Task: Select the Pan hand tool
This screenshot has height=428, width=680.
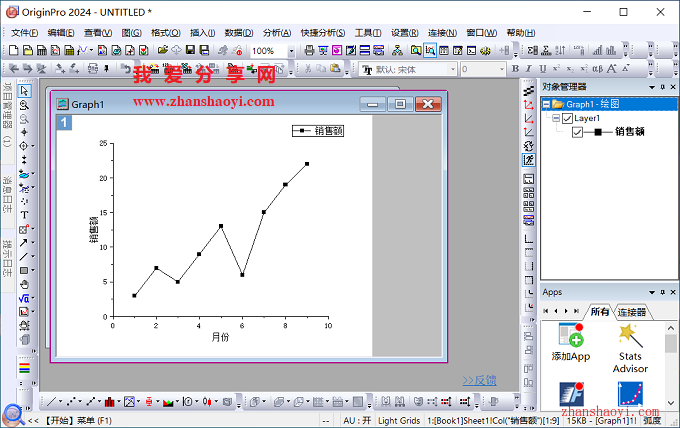Action: [x=24, y=284]
